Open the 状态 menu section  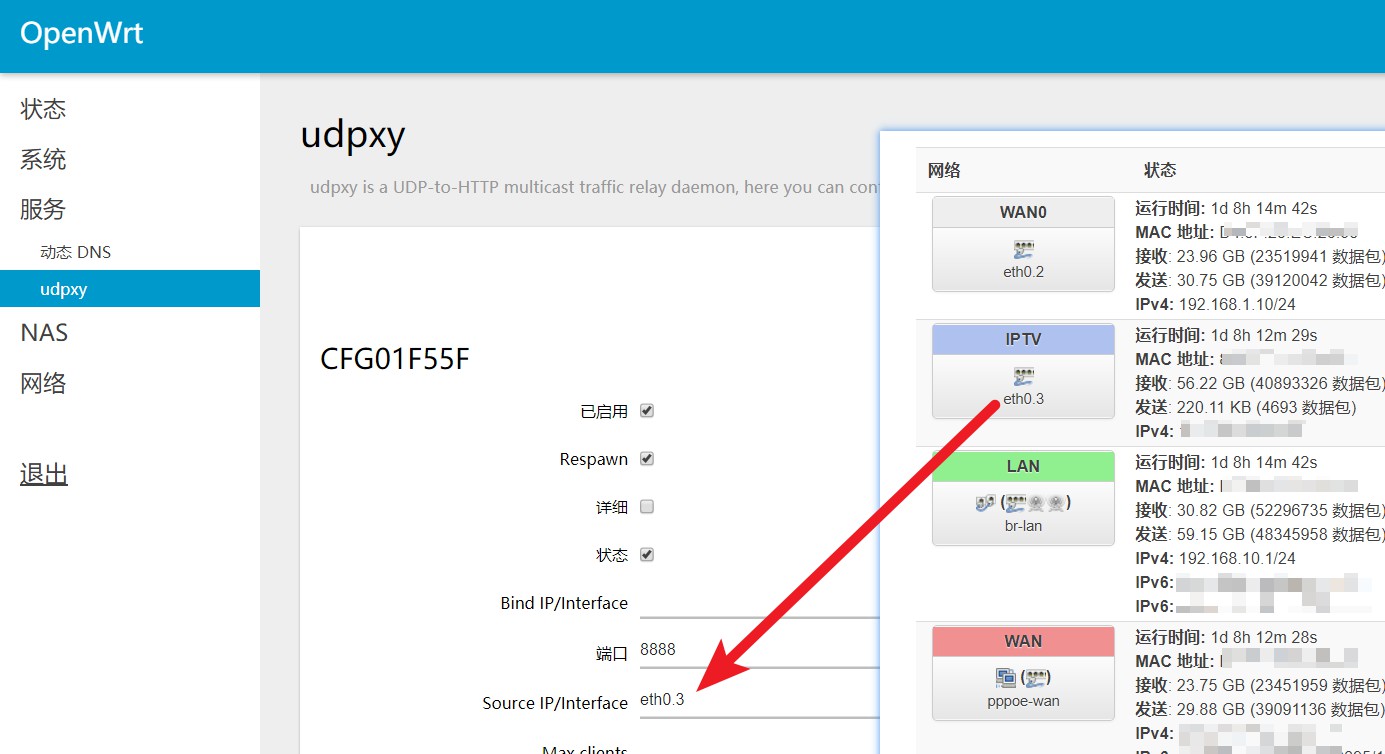(x=43, y=109)
